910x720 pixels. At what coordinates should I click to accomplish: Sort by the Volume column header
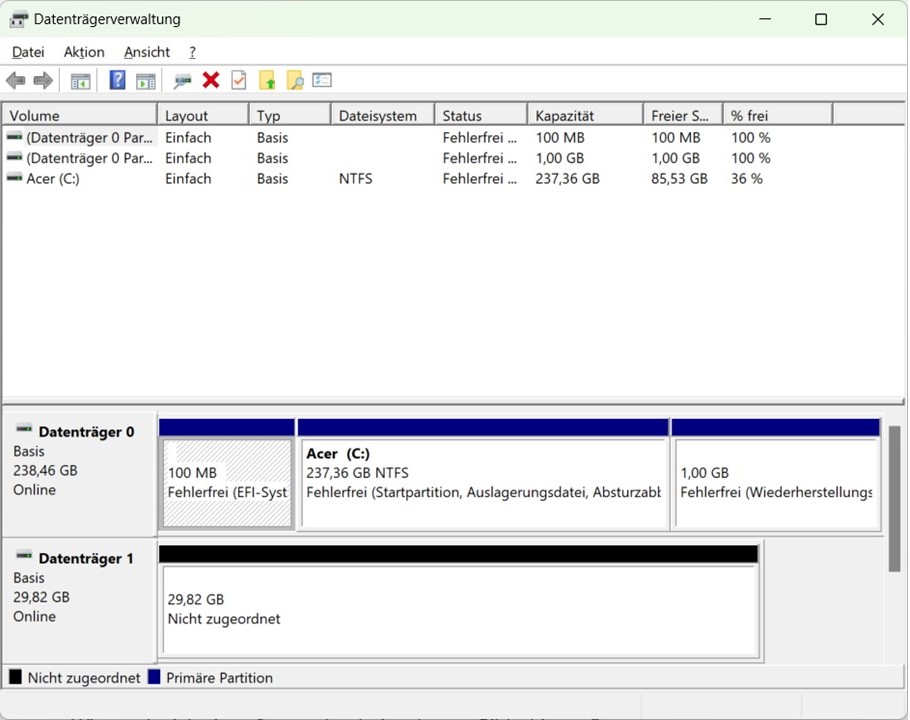(x=80, y=115)
